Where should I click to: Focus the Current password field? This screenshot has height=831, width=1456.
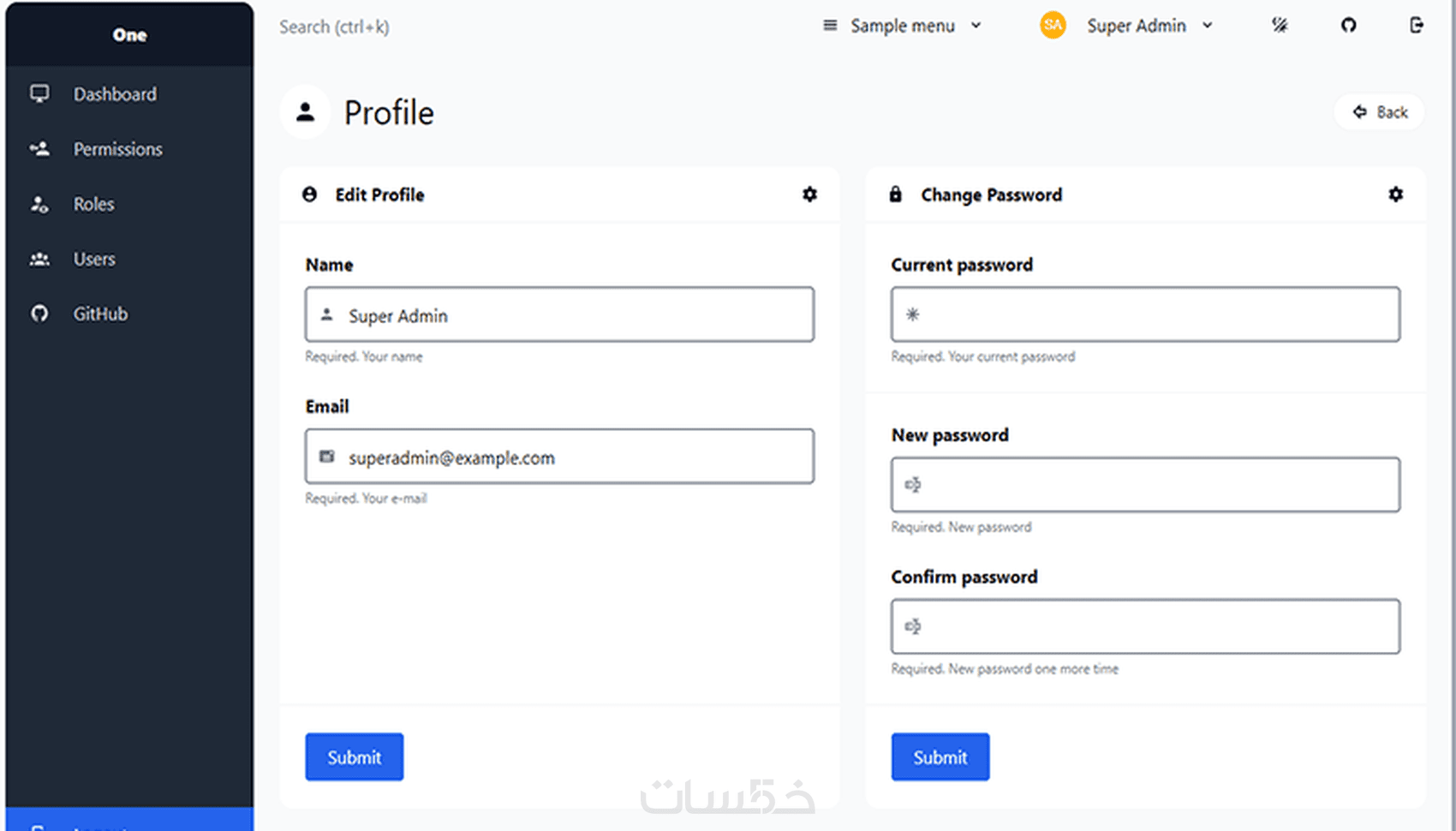[1145, 314]
